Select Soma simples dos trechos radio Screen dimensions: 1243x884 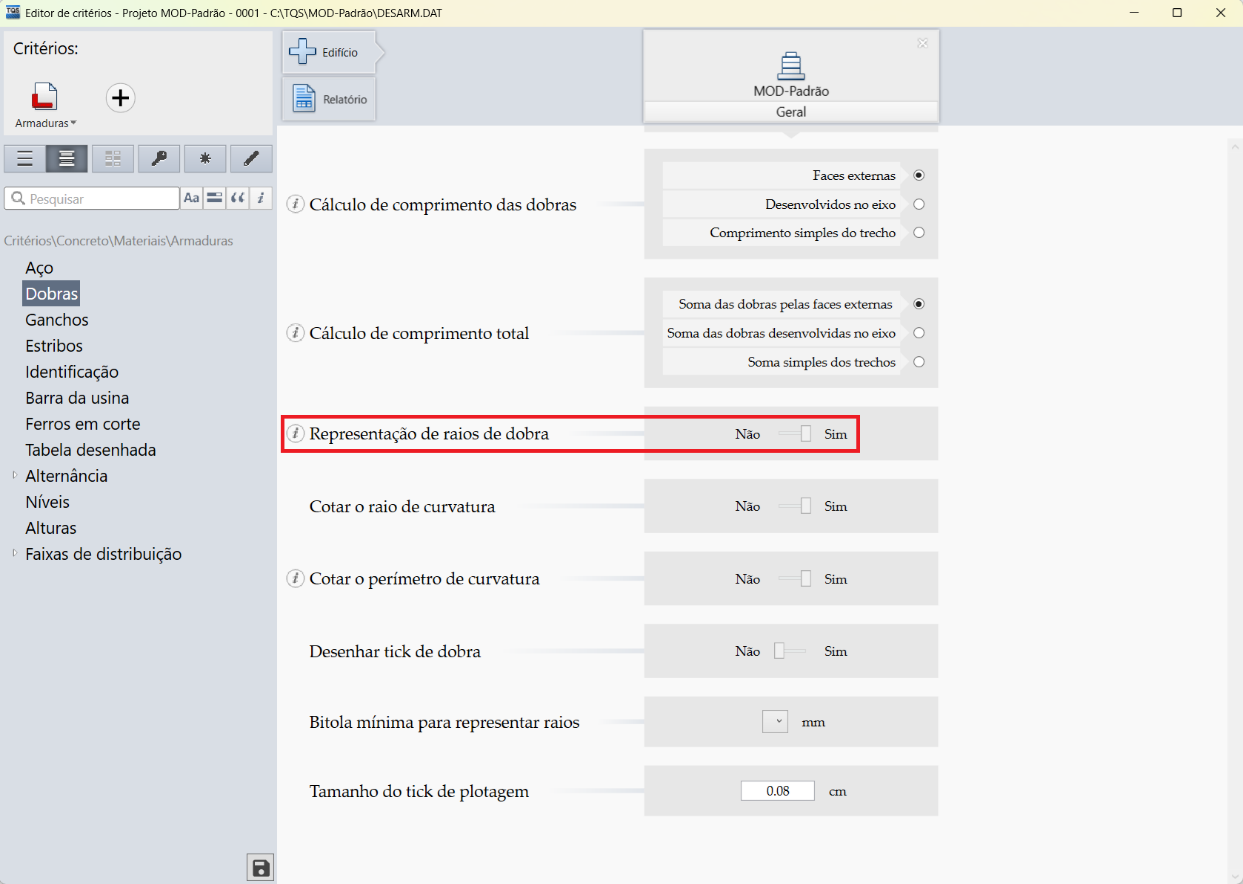click(x=919, y=362)
